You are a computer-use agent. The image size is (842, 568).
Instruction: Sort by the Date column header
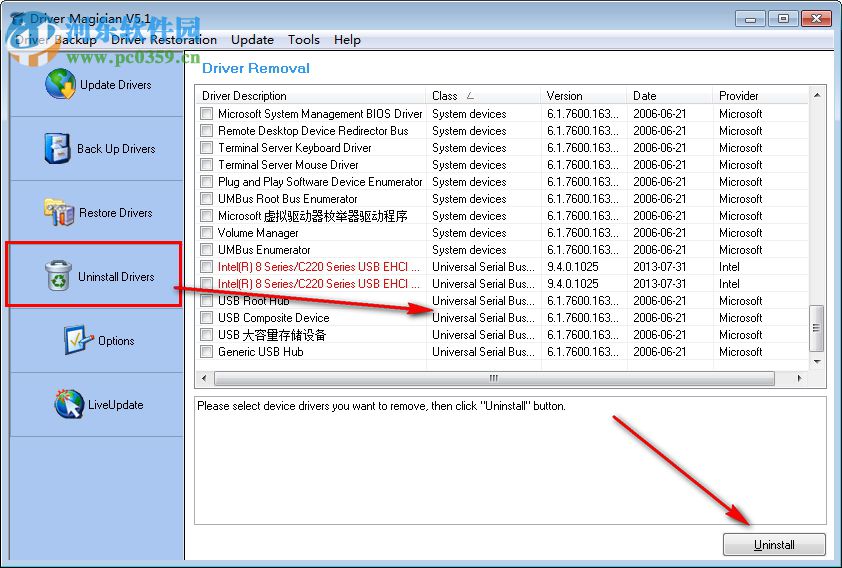[x=670, y=96]
